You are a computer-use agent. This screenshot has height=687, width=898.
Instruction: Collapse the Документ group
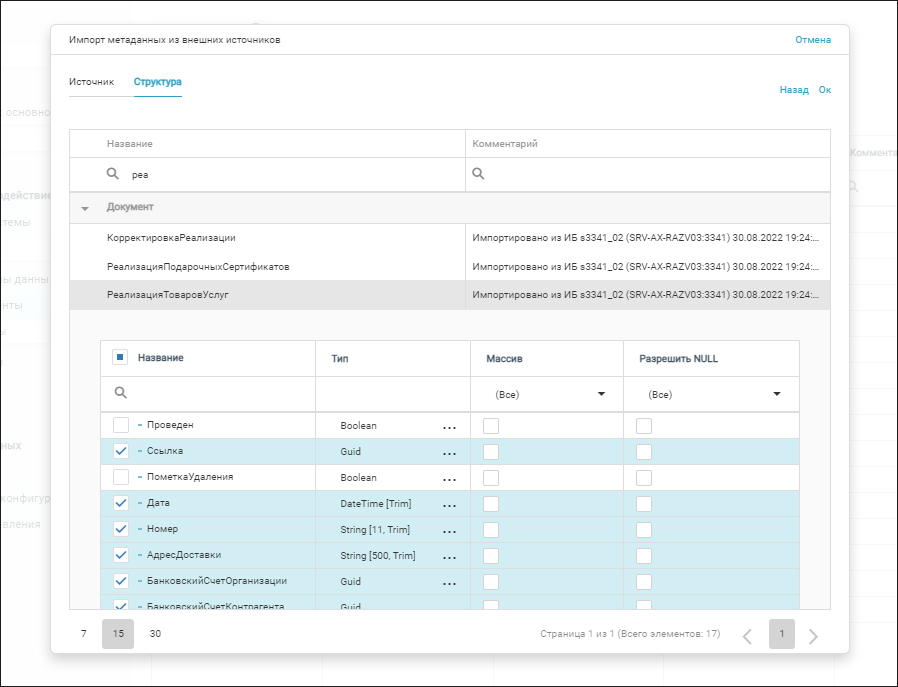click(85, 208)
